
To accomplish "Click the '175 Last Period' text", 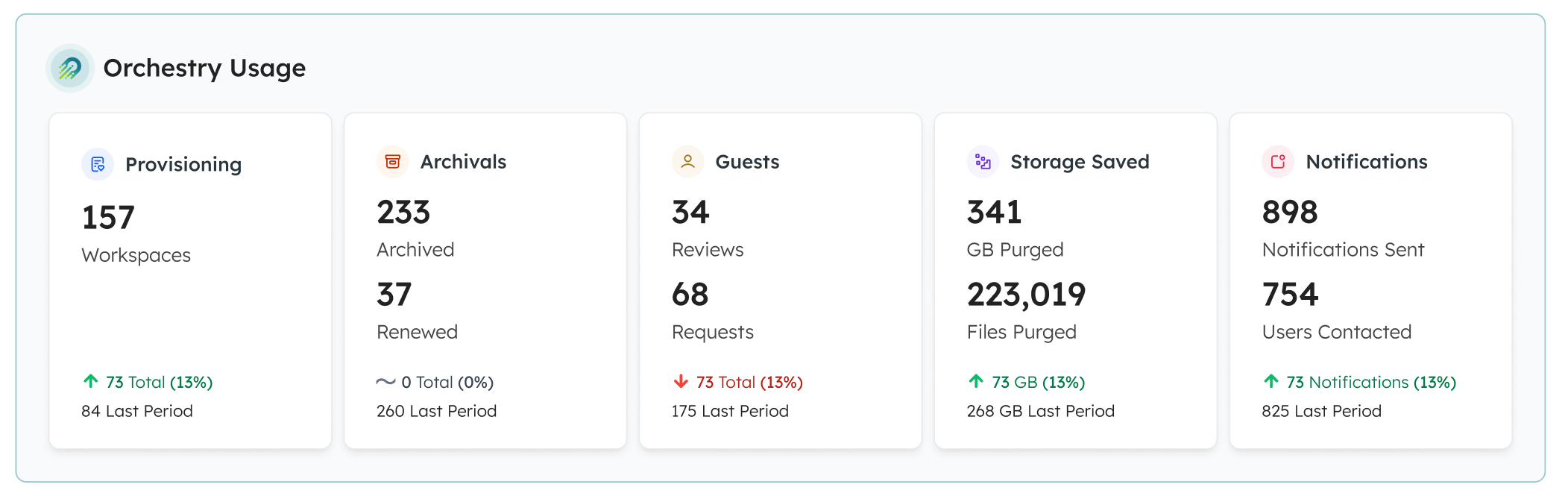I will pyautogui.click(x=730, y=411).
